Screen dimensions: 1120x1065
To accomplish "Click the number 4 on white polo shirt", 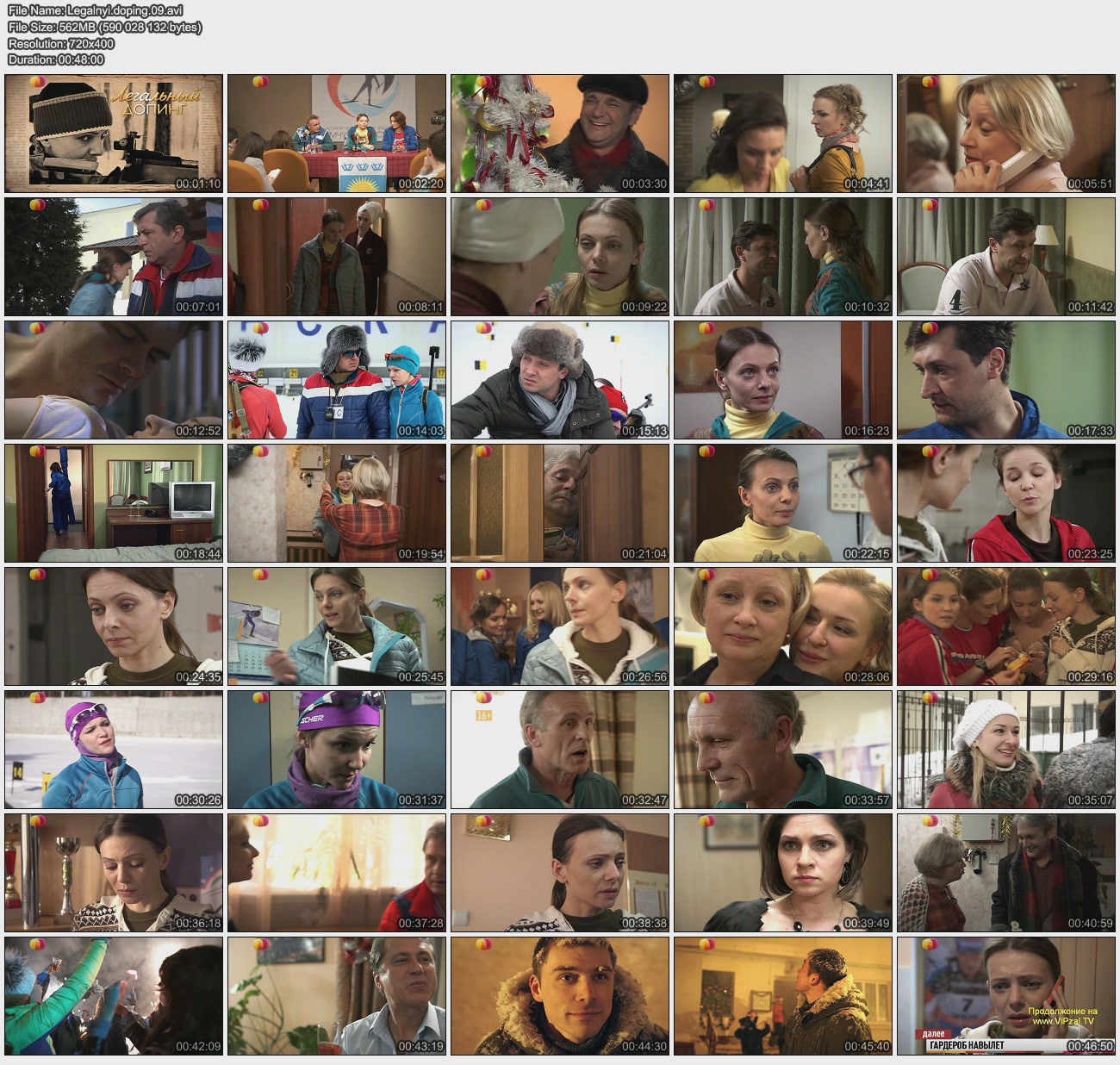I will (955, 301).
